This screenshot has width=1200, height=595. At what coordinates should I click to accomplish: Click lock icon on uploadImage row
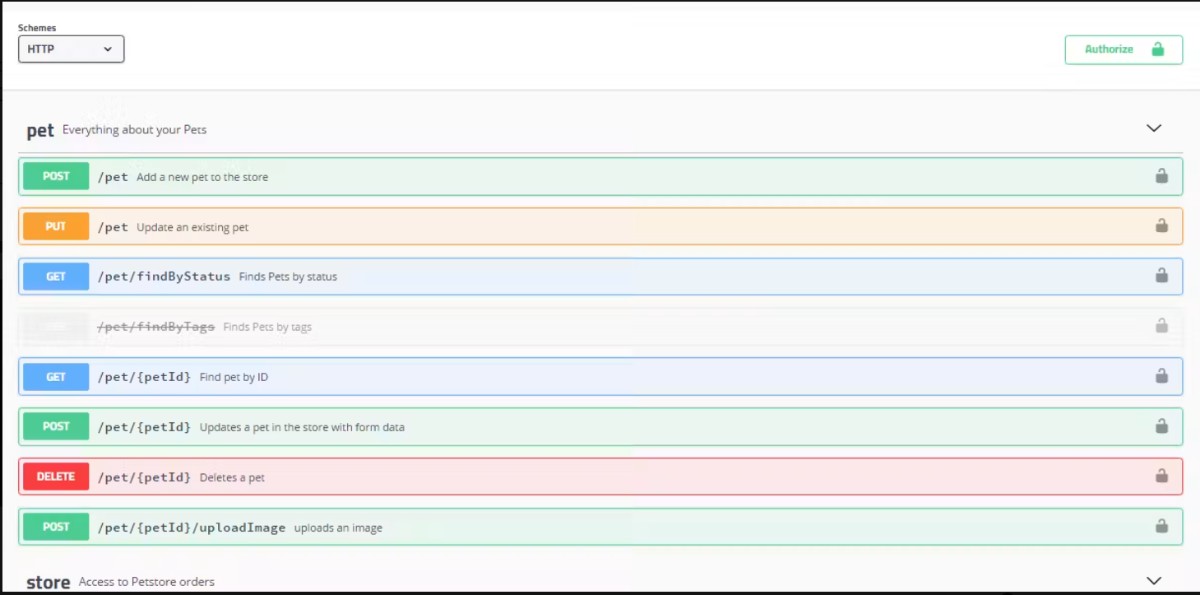(1161, 526)
